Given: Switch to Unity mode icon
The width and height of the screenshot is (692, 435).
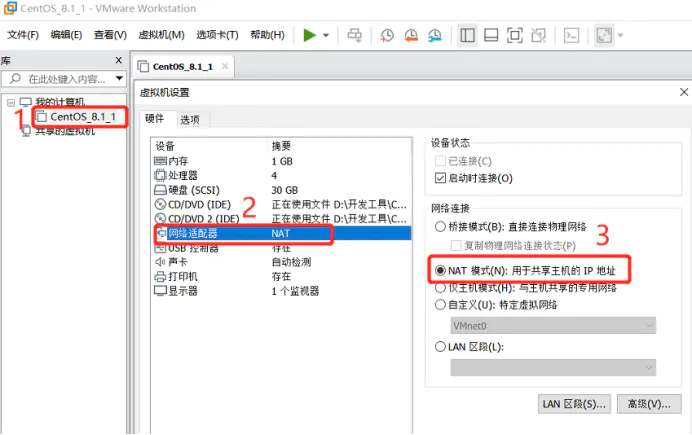Looking at the screenshot, I should pyautogui.click(x=538, y=35).
